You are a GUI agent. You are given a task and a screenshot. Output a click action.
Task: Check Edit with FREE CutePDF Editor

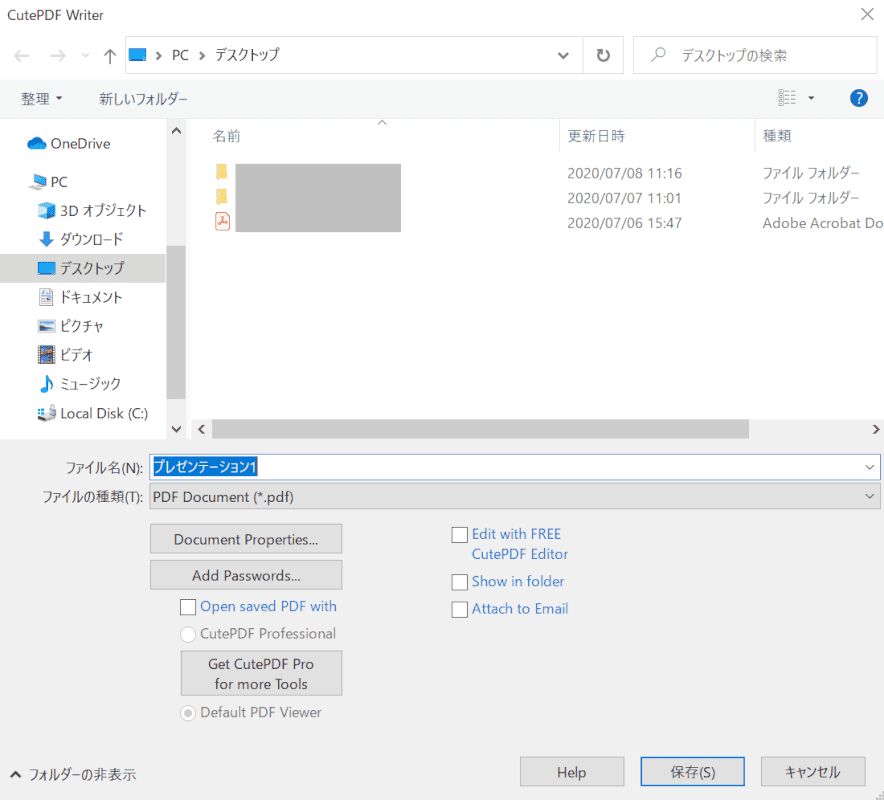coord(459,534)
